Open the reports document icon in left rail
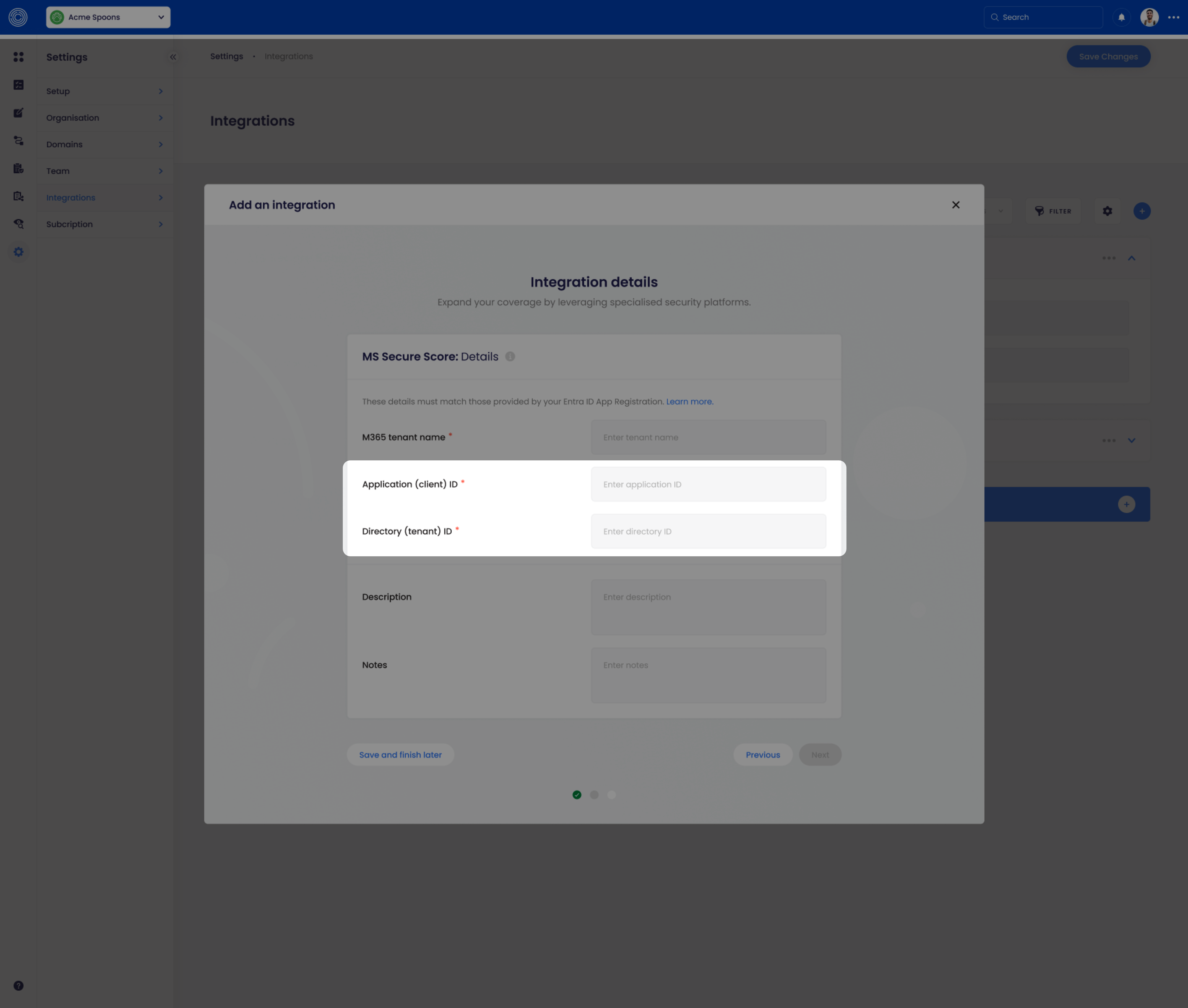 [19, 169]
